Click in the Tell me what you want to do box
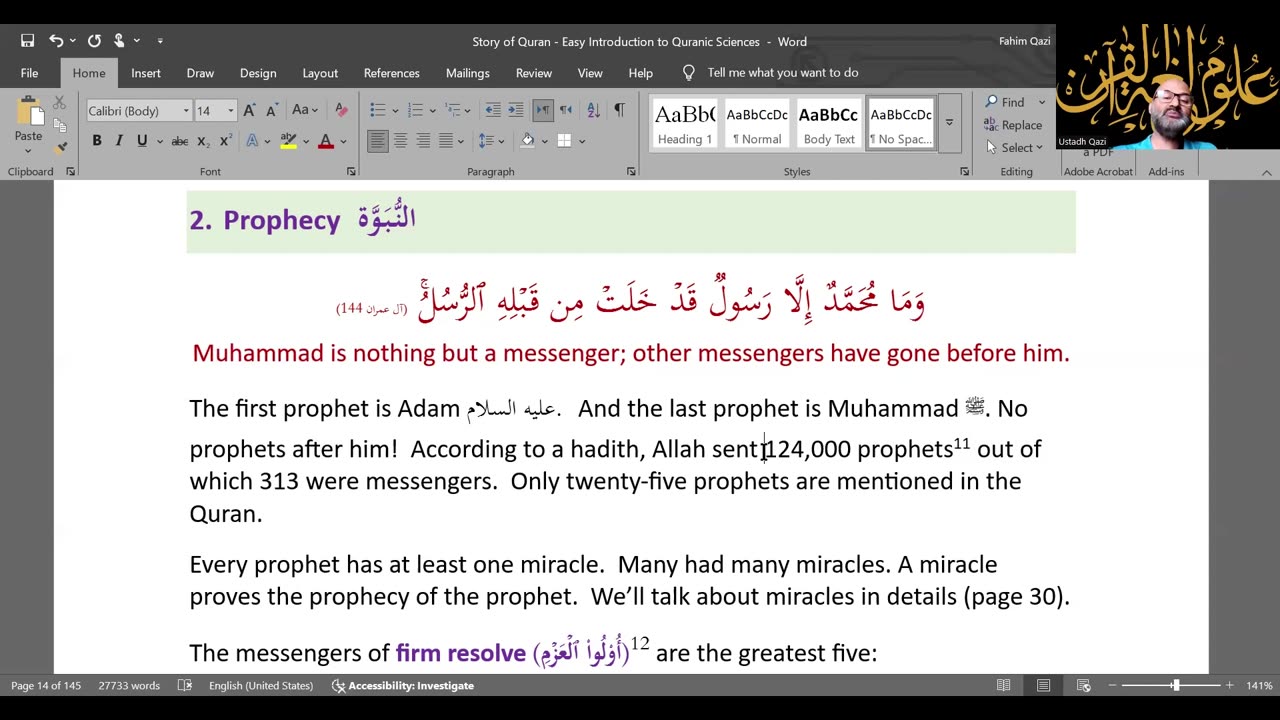 pyautogui.click(x=783, y=73)
